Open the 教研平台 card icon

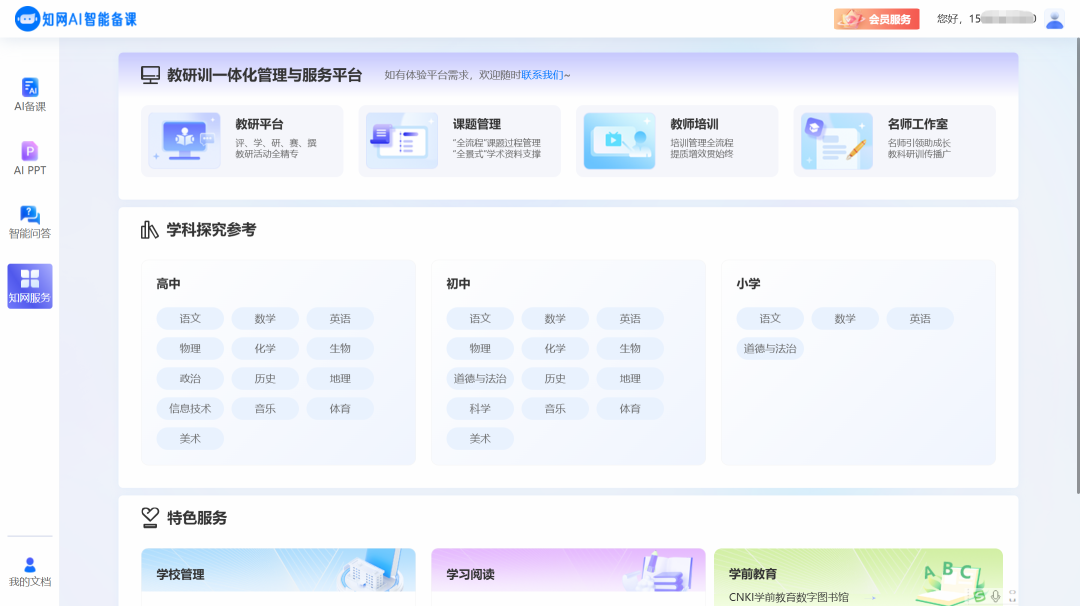tap(185, 140)
